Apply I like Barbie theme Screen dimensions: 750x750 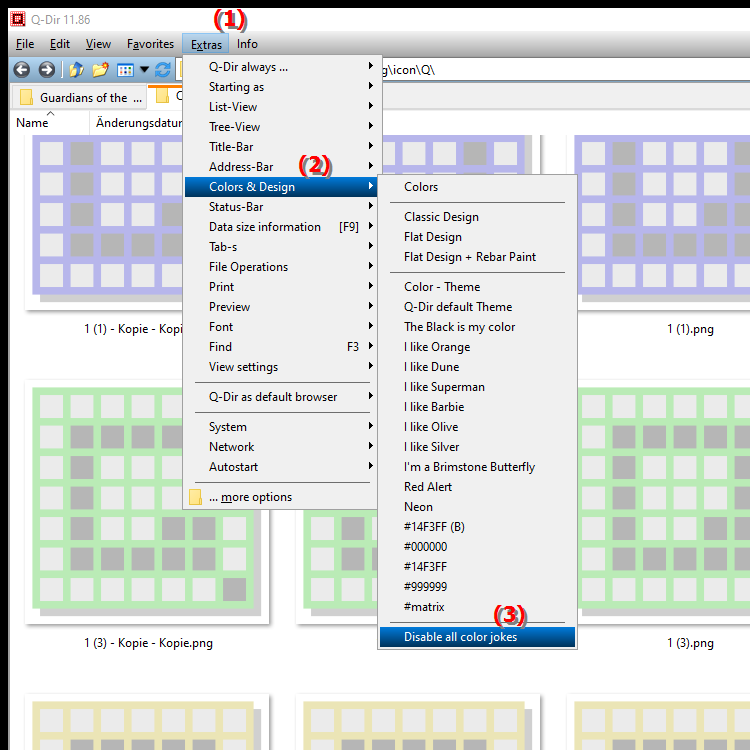[x=477, y=407]
